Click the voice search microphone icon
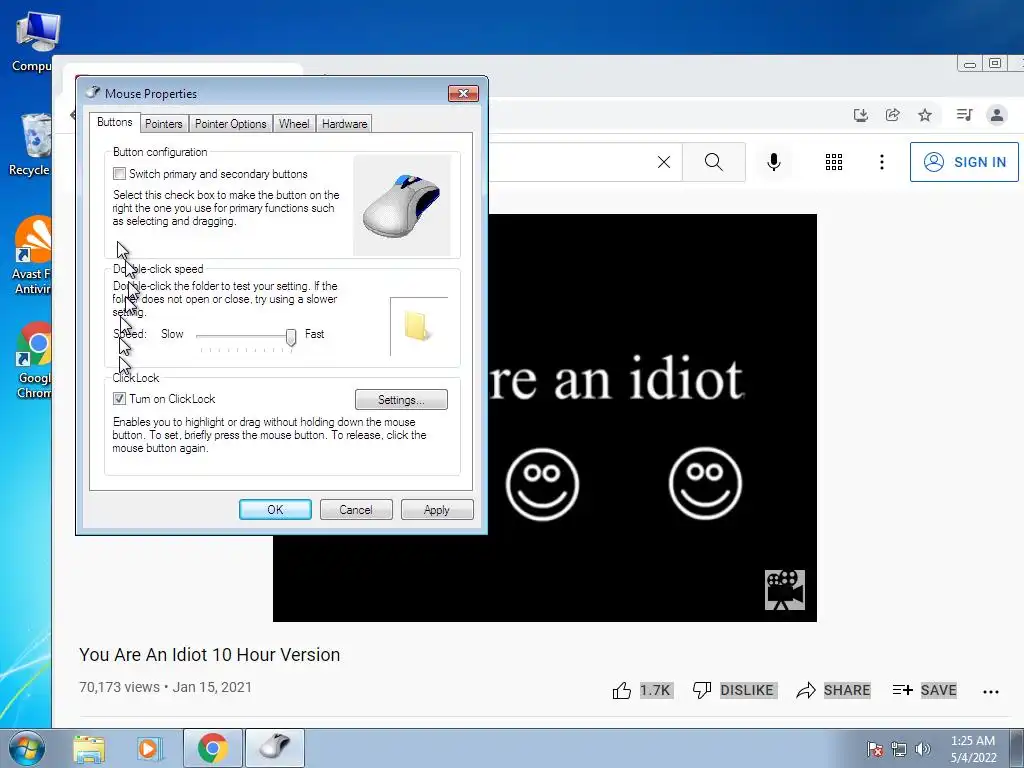 point(774,162)
